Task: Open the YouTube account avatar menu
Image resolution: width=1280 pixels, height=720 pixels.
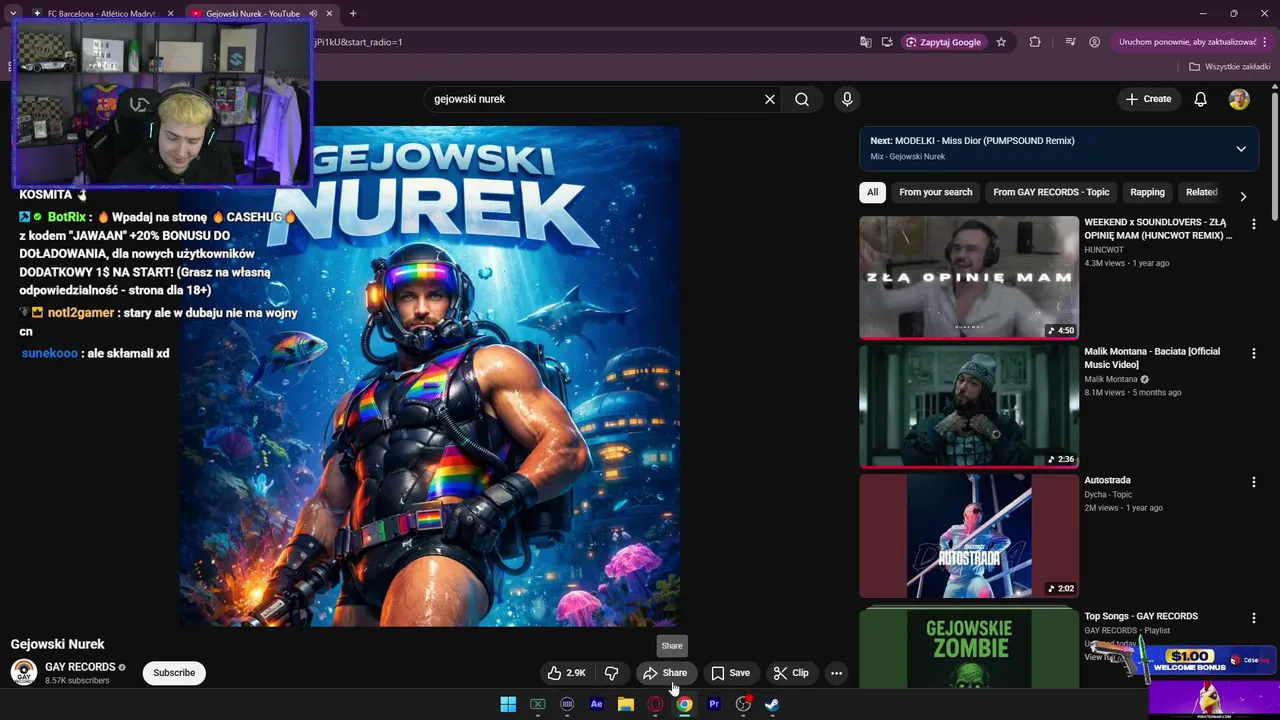Action: (1239, 99)
